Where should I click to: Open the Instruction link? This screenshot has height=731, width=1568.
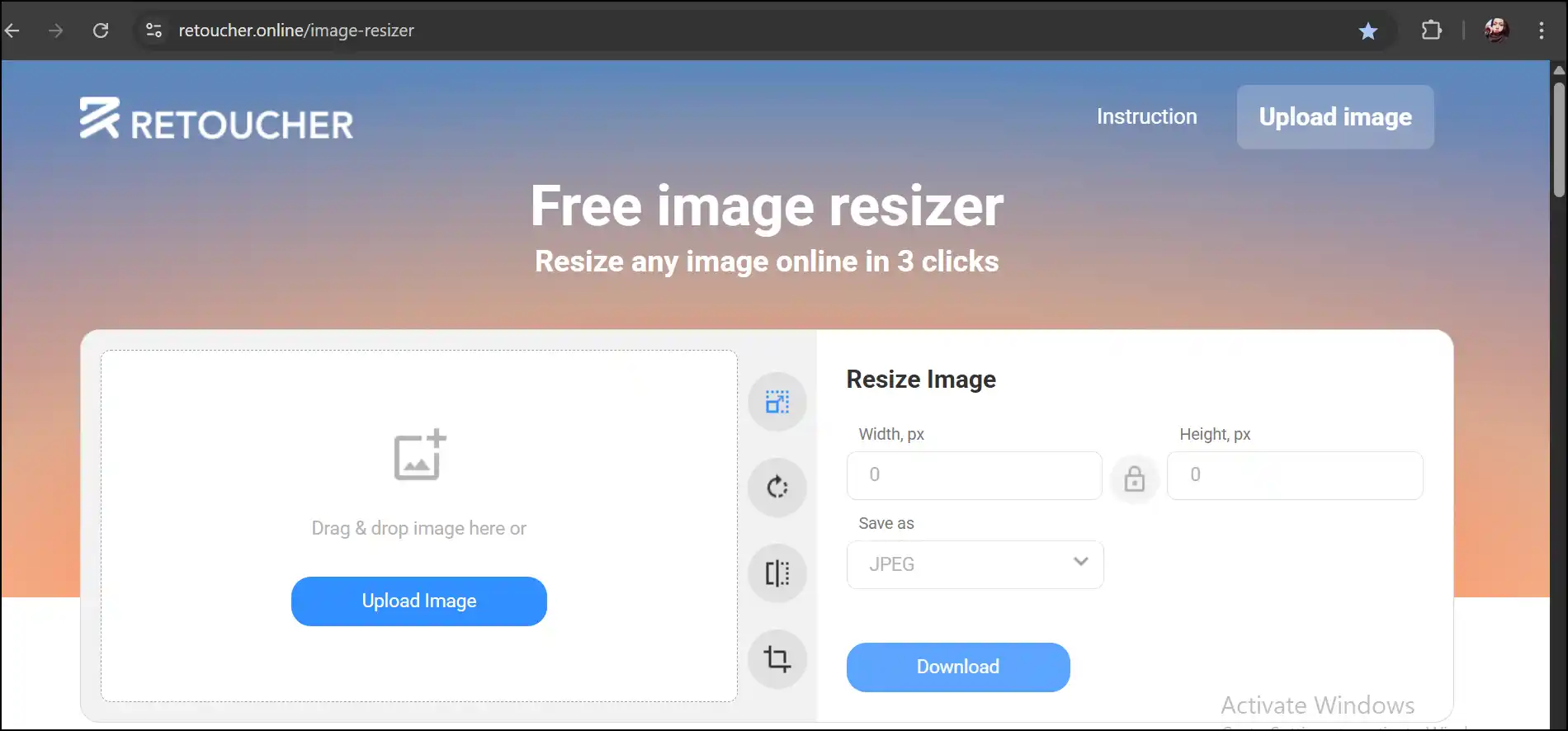point(1146,116)
